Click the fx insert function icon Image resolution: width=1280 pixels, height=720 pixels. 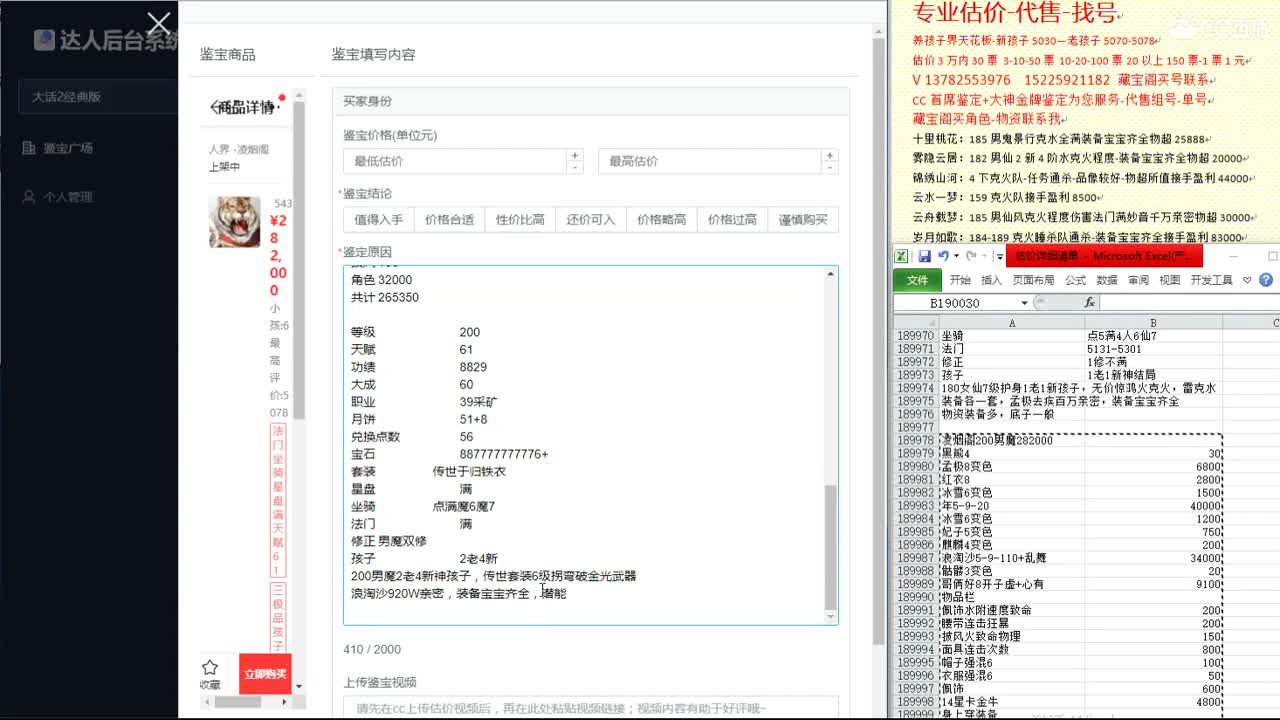coord(1089,303)
